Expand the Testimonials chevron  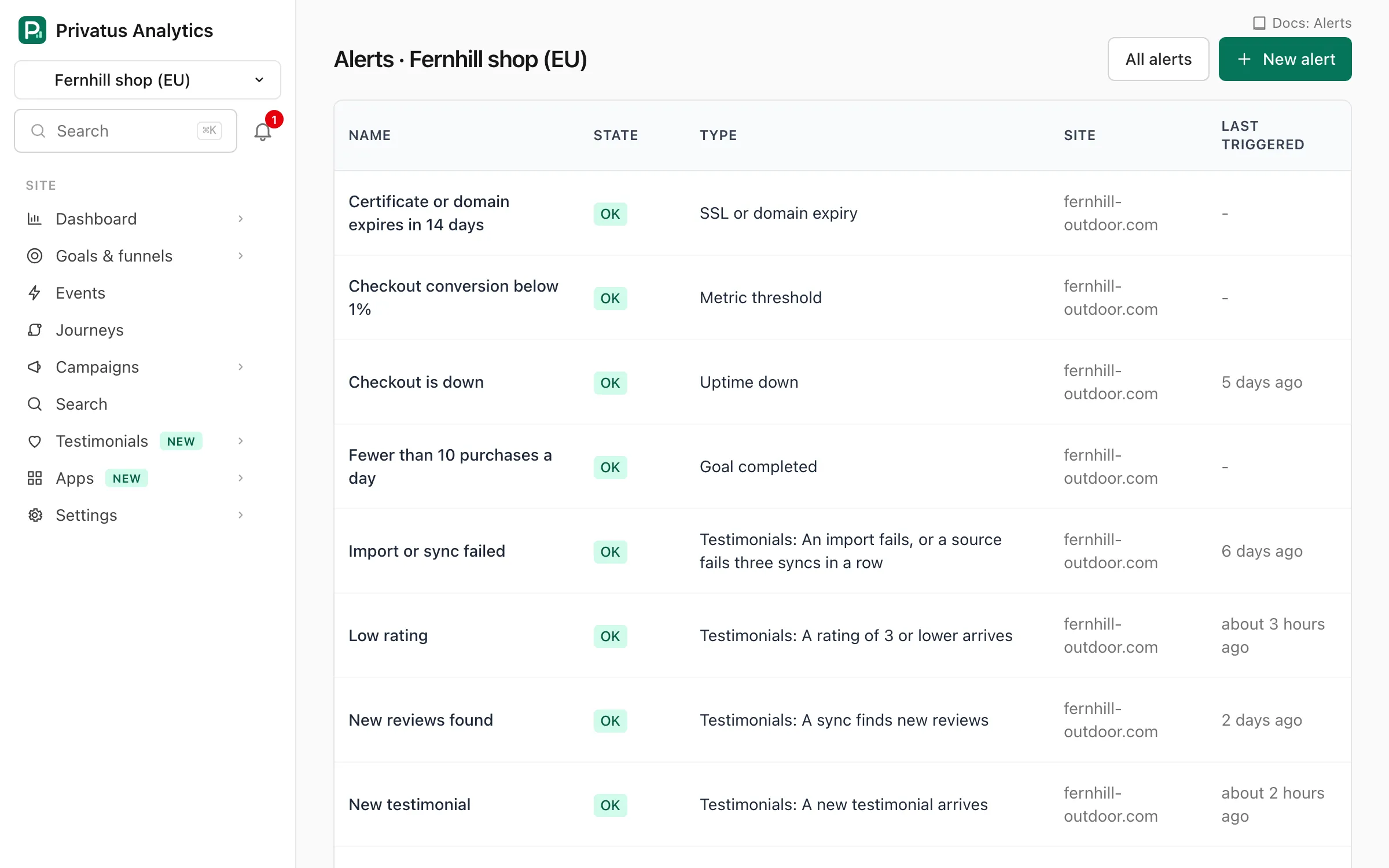click(240, 441)
